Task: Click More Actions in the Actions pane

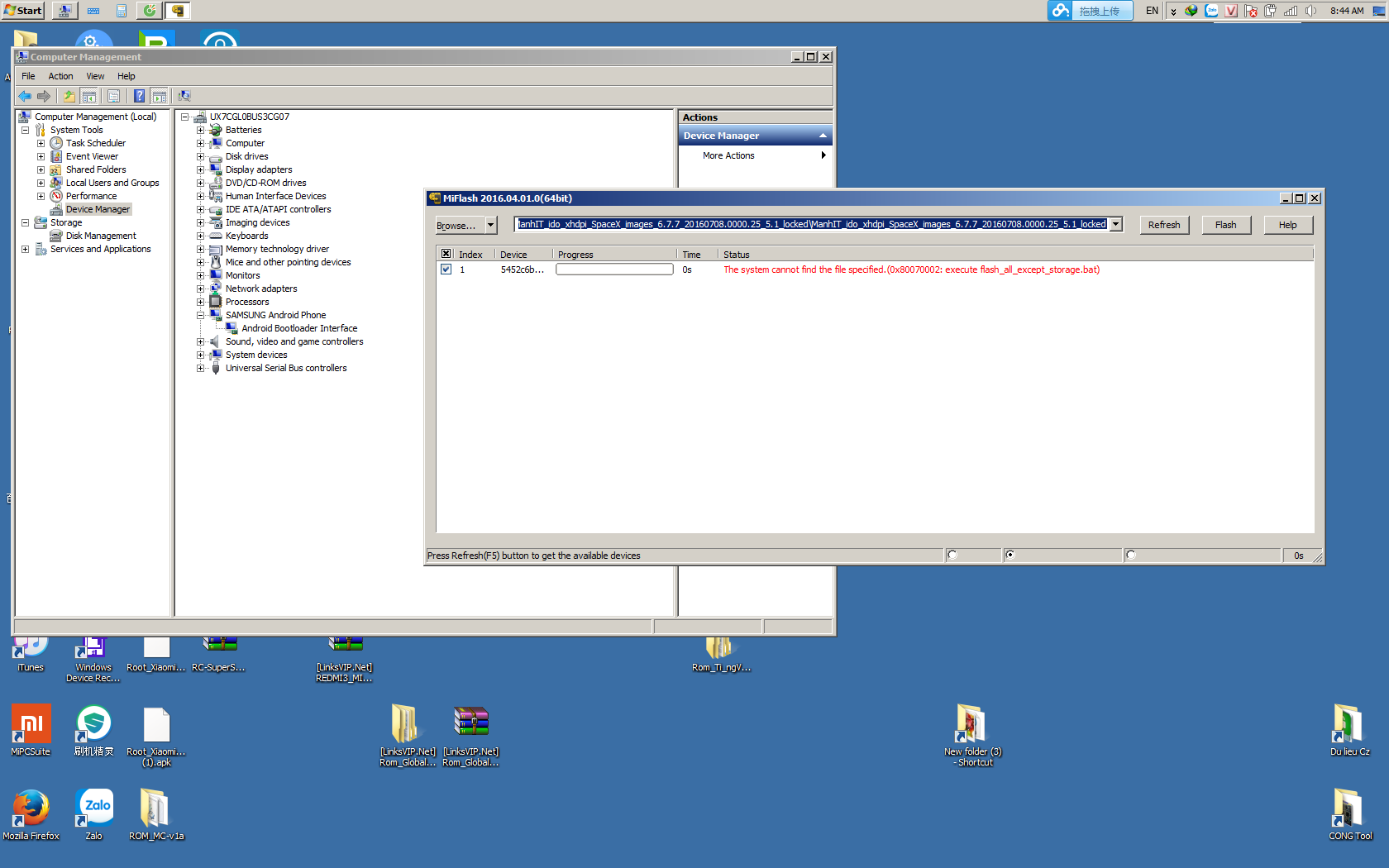Action: 728,155
